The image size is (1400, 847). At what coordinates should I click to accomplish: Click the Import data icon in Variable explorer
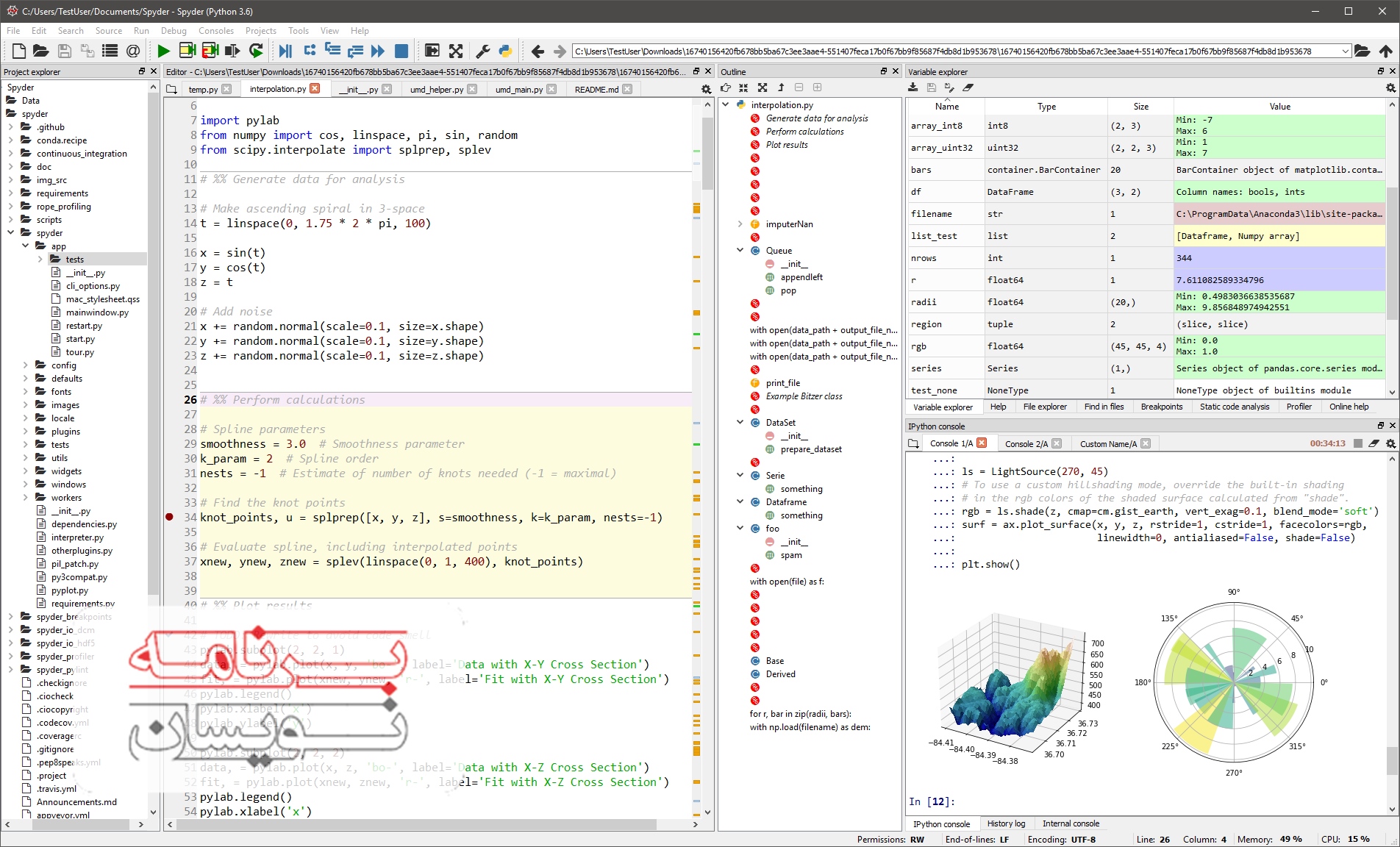pos(913,87)
